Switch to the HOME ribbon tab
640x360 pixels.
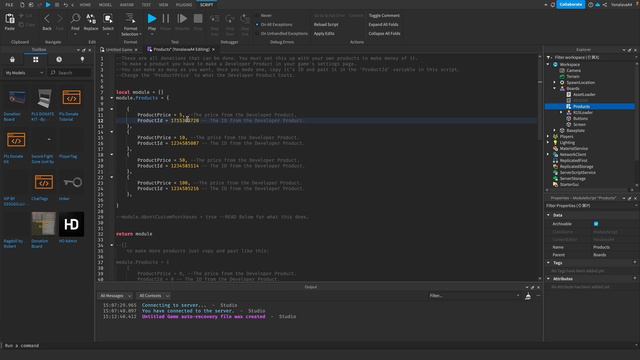coord(85,4)
